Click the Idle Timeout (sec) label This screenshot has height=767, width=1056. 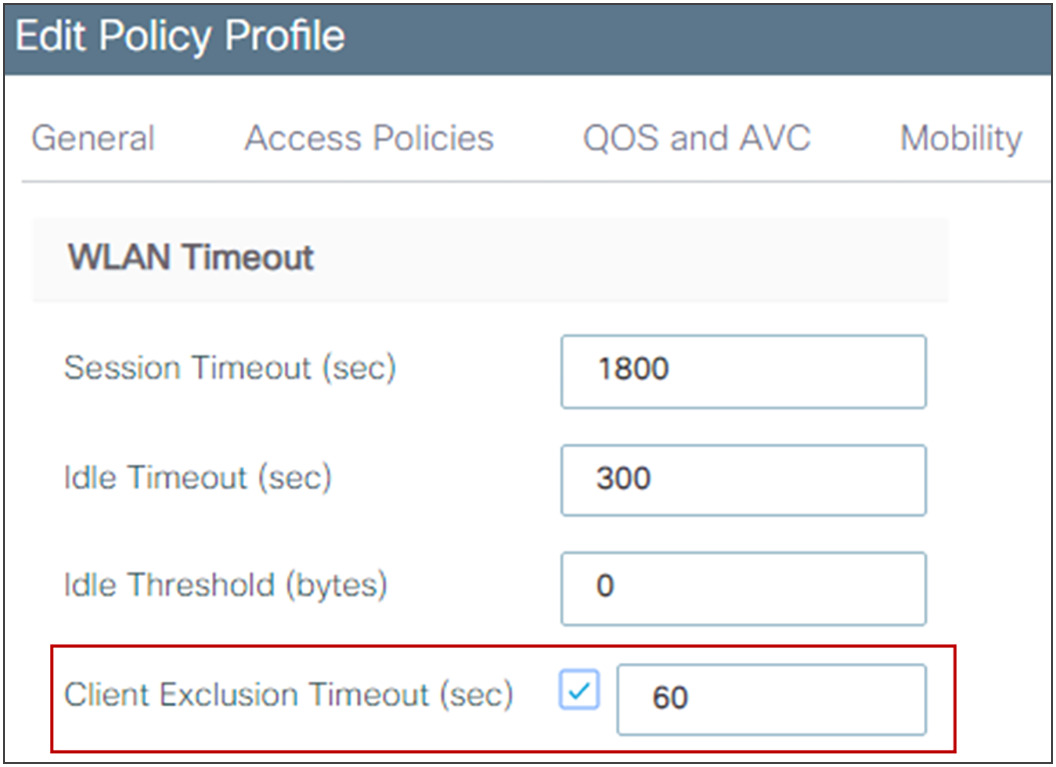coord(197,477)
